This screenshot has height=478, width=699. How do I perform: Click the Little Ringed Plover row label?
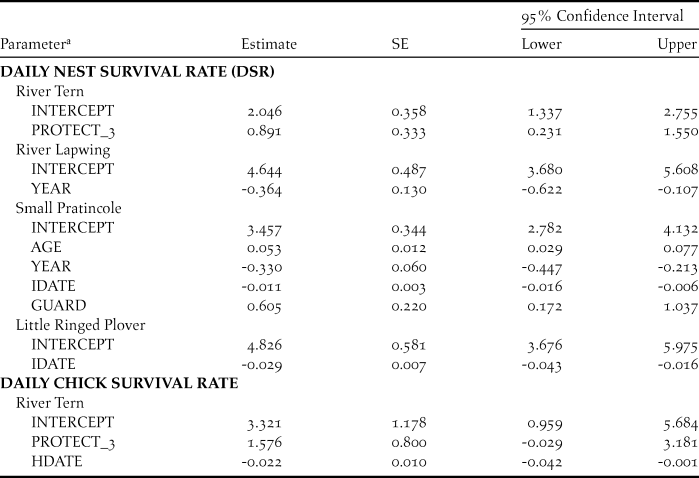point(74,324)
